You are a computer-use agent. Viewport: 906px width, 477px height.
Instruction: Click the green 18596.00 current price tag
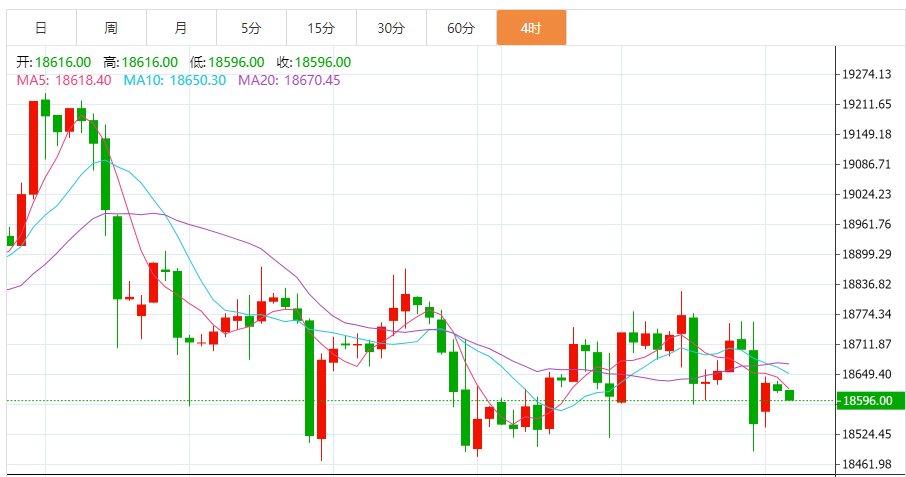[x=867, y=401]
